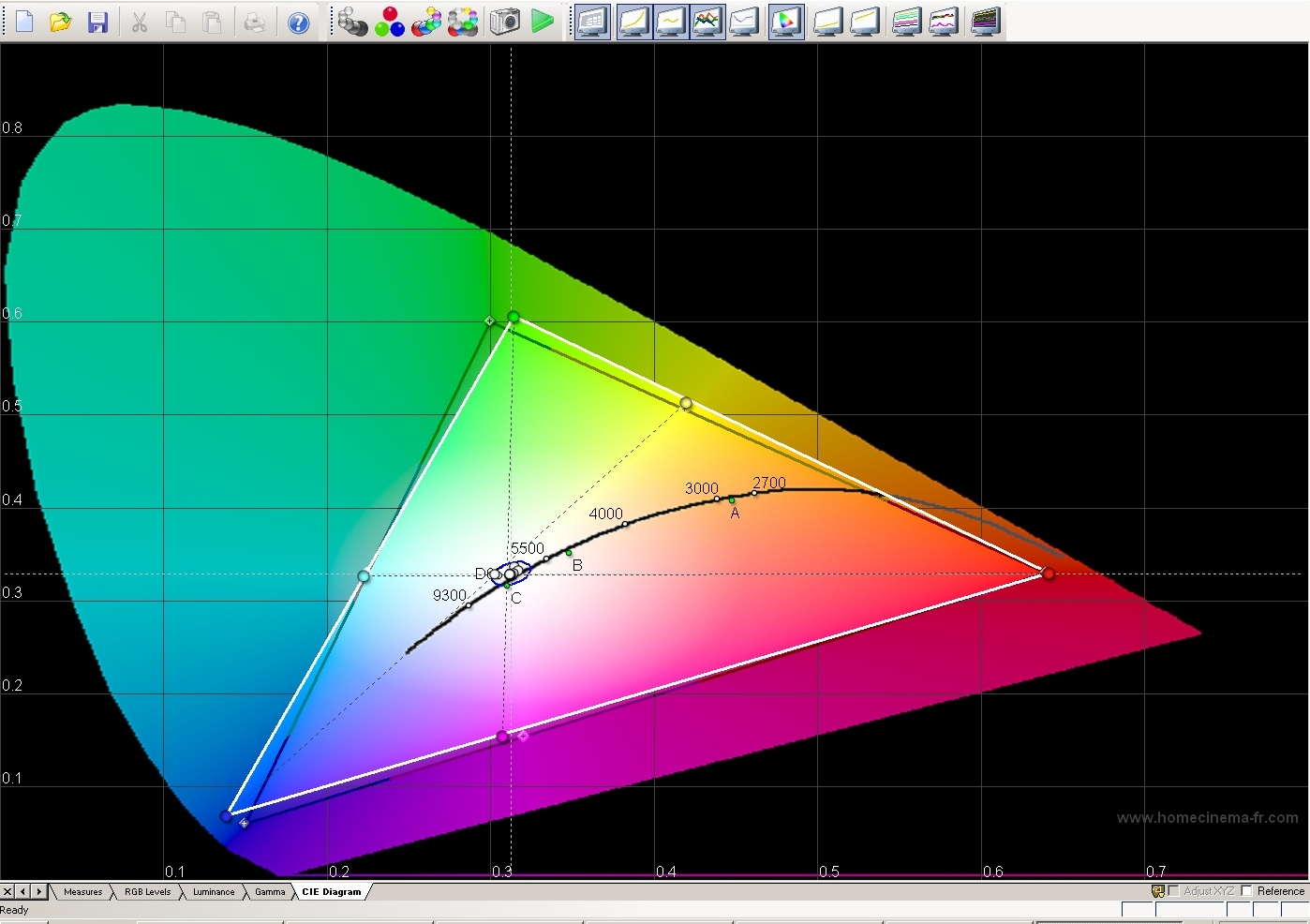Show the near black graph monitor icon

click(828, 22)
